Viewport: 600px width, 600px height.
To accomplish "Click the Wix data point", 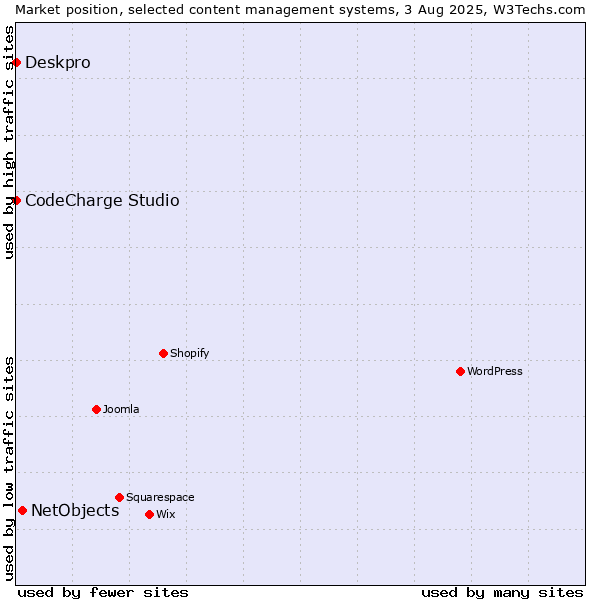I will point(150,515).
